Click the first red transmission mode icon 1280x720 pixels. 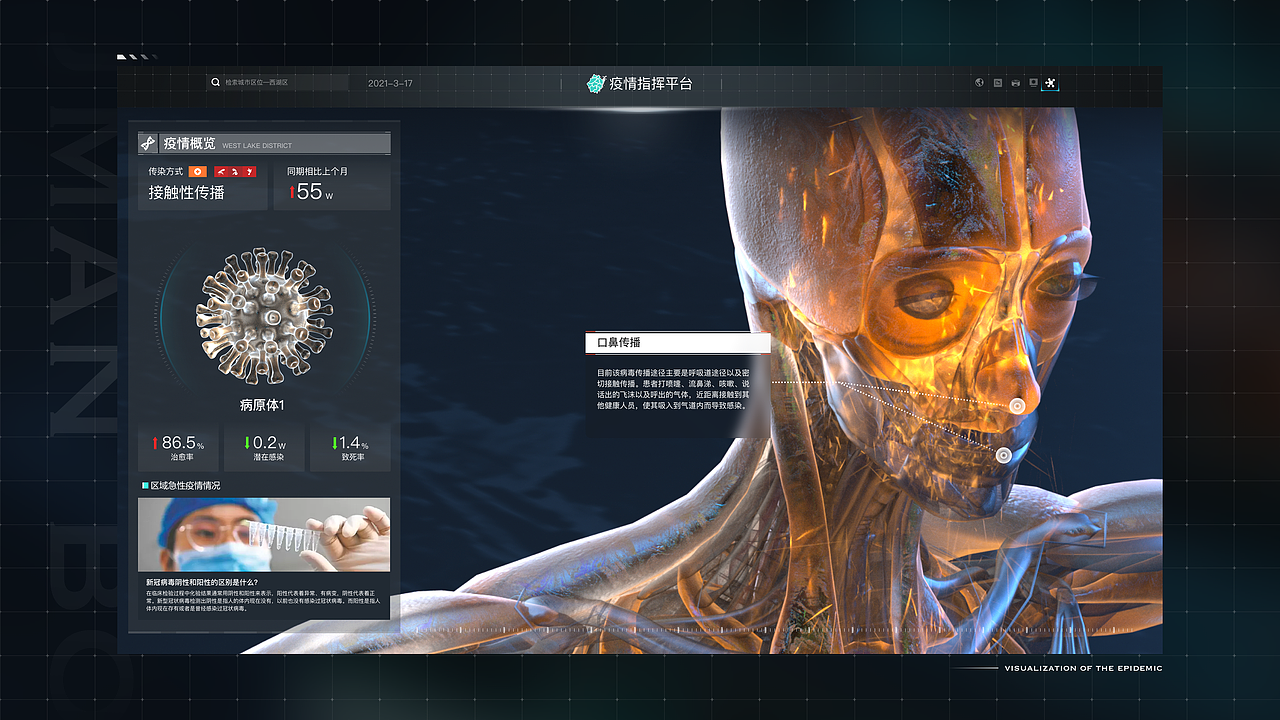220,171
